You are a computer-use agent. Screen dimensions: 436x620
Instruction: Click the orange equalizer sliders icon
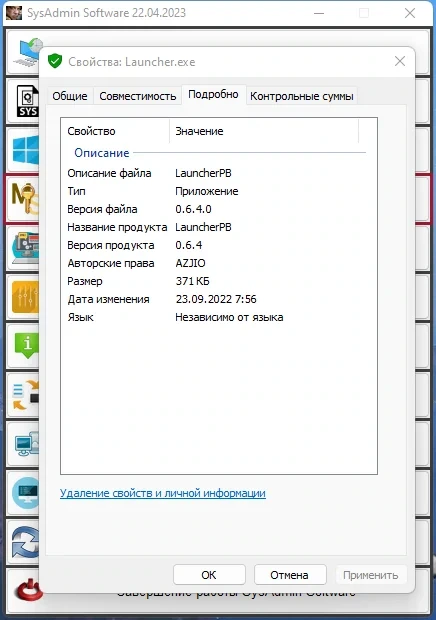point(25,297)
